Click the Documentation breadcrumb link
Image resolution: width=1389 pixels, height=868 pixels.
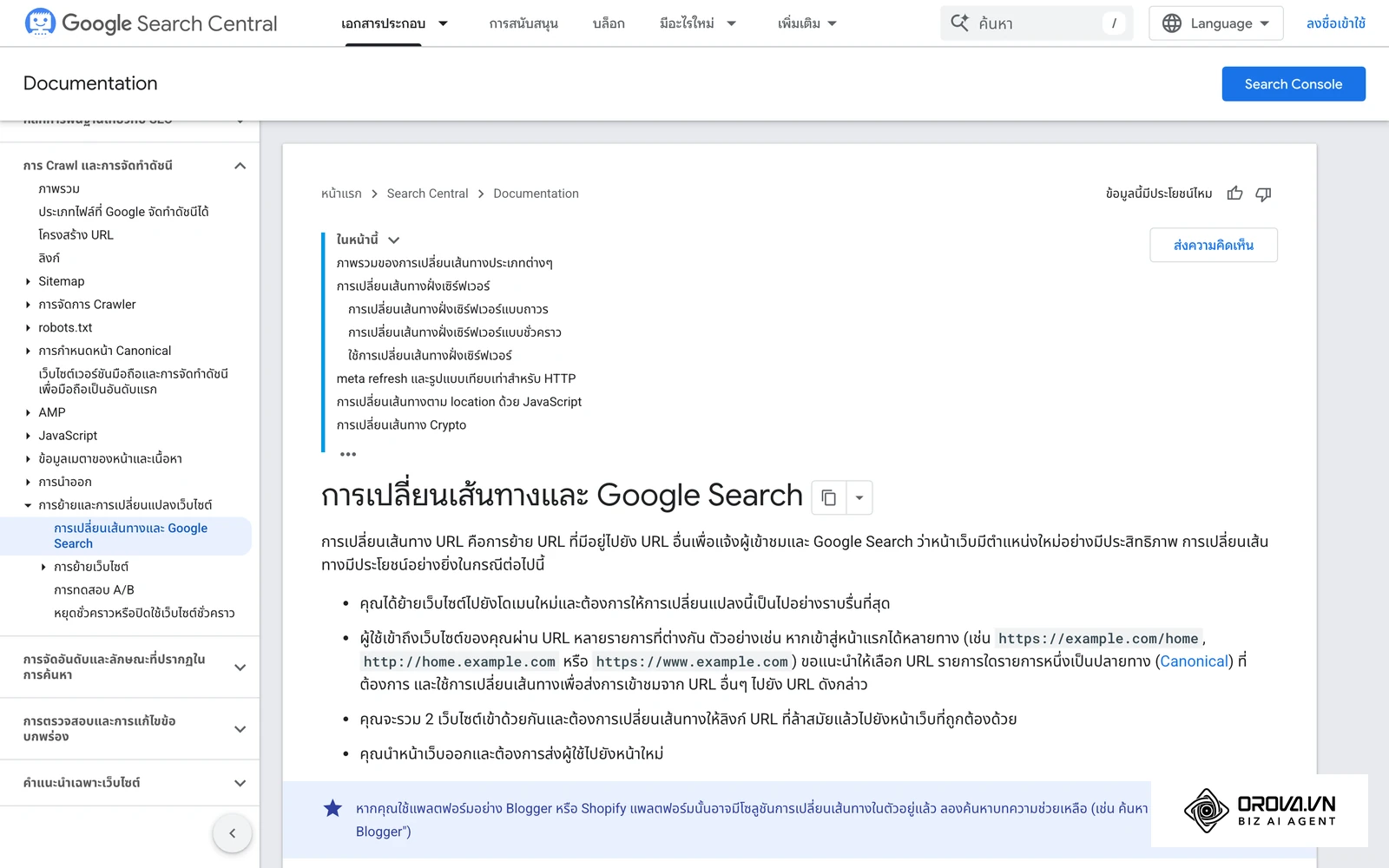coord(536,194)
